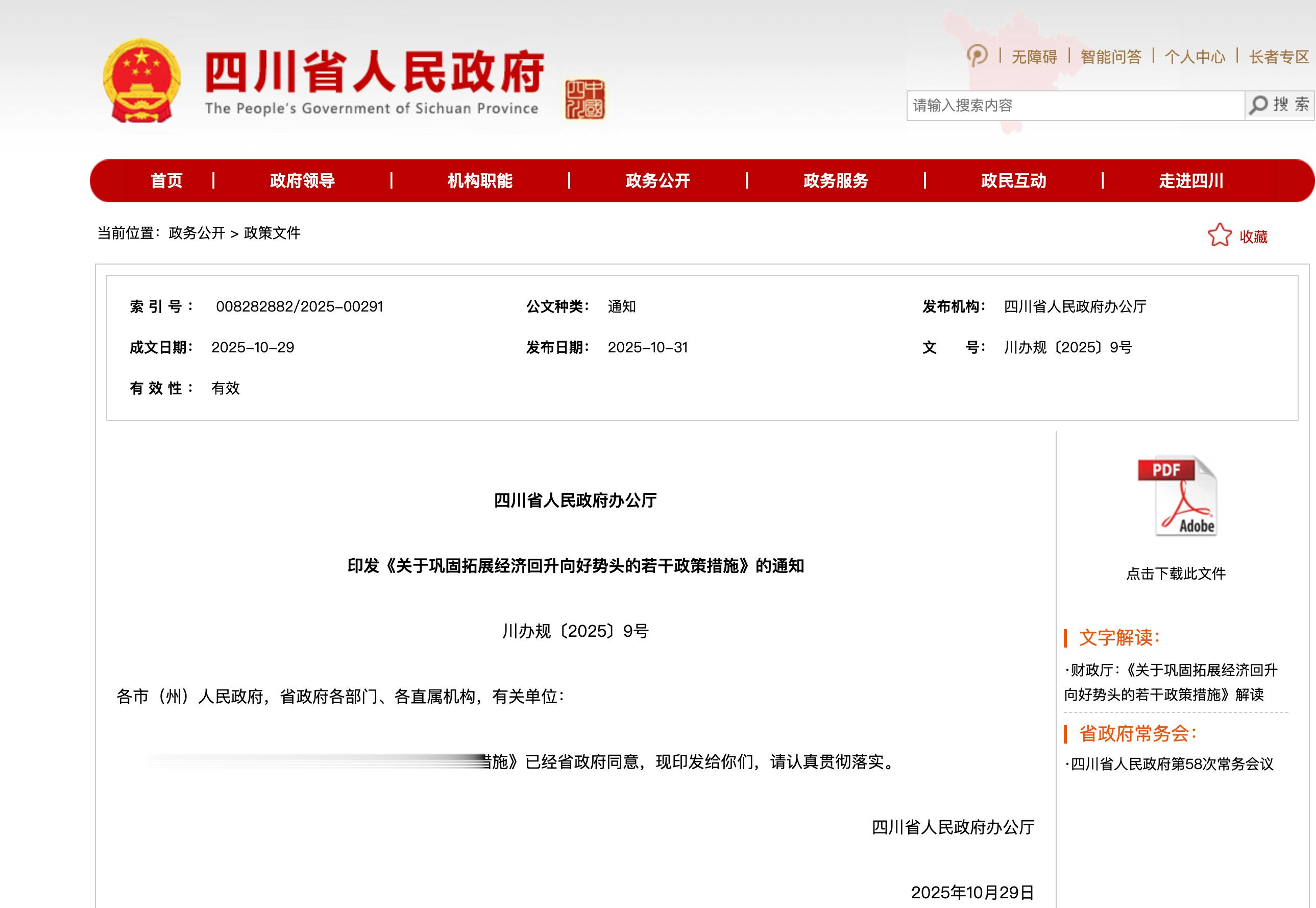Open 智能问答 smart Q&A link
1316x908 pixels.
[1111, 57]
